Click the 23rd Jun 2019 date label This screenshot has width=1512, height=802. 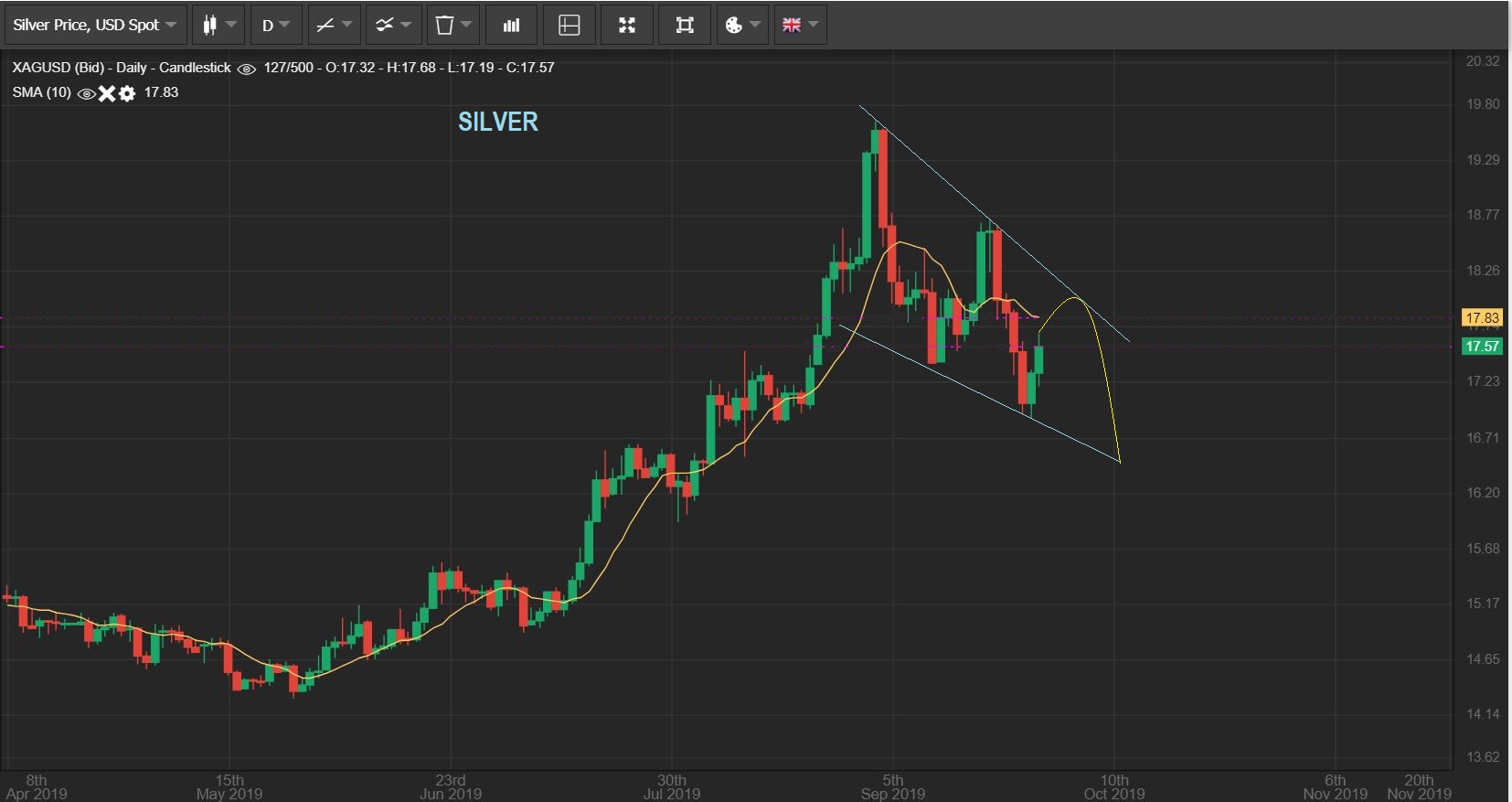(x=451, y=786)
